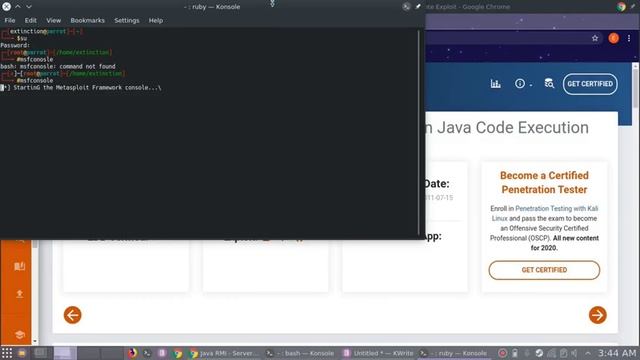Expand hidden system tray icons arrow
640x360 pixels.
[x=587, y=353]
